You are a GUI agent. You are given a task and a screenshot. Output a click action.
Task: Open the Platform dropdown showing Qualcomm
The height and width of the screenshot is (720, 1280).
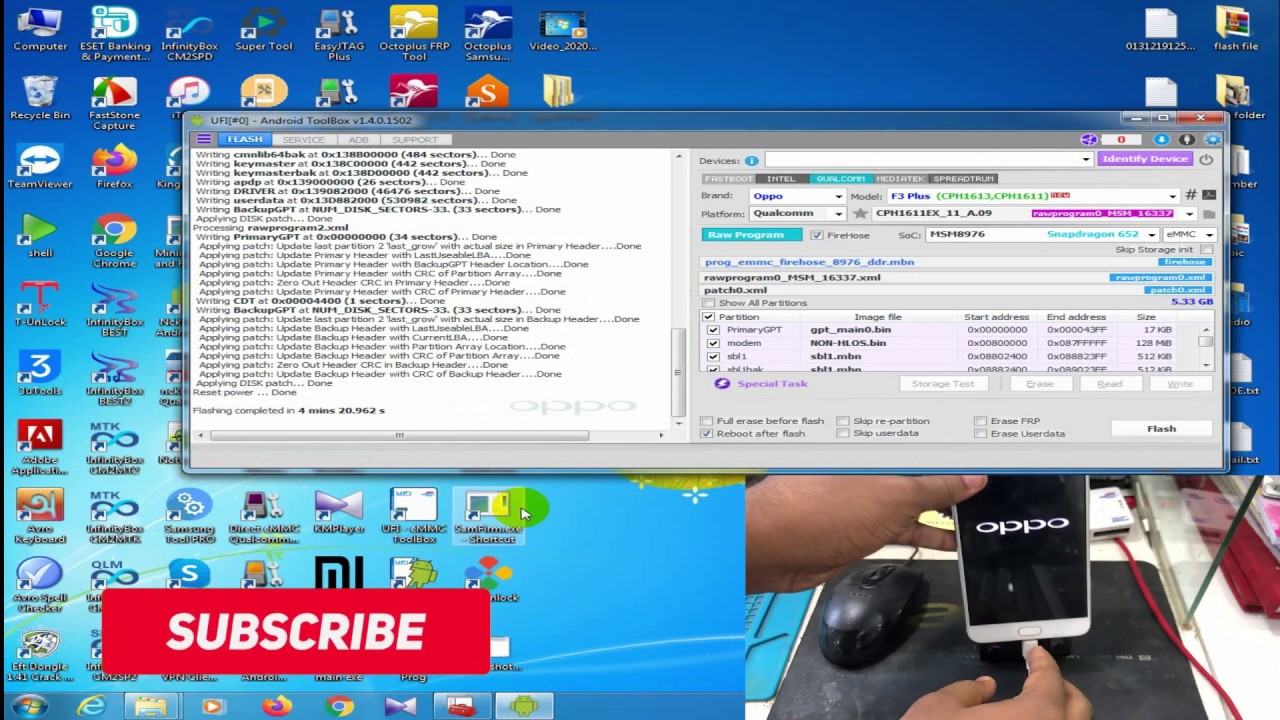click(x=838, y=214)
